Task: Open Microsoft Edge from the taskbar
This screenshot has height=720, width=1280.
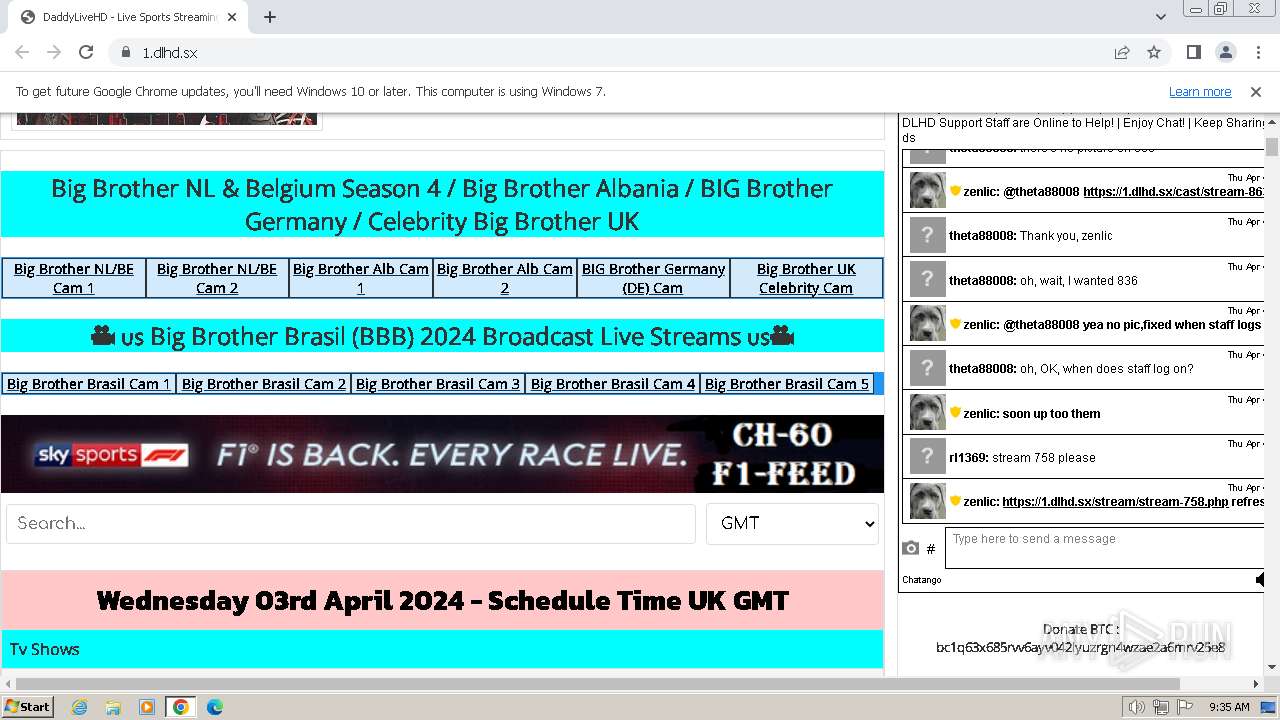Action: pyautogui.click(x=215, y=707)
